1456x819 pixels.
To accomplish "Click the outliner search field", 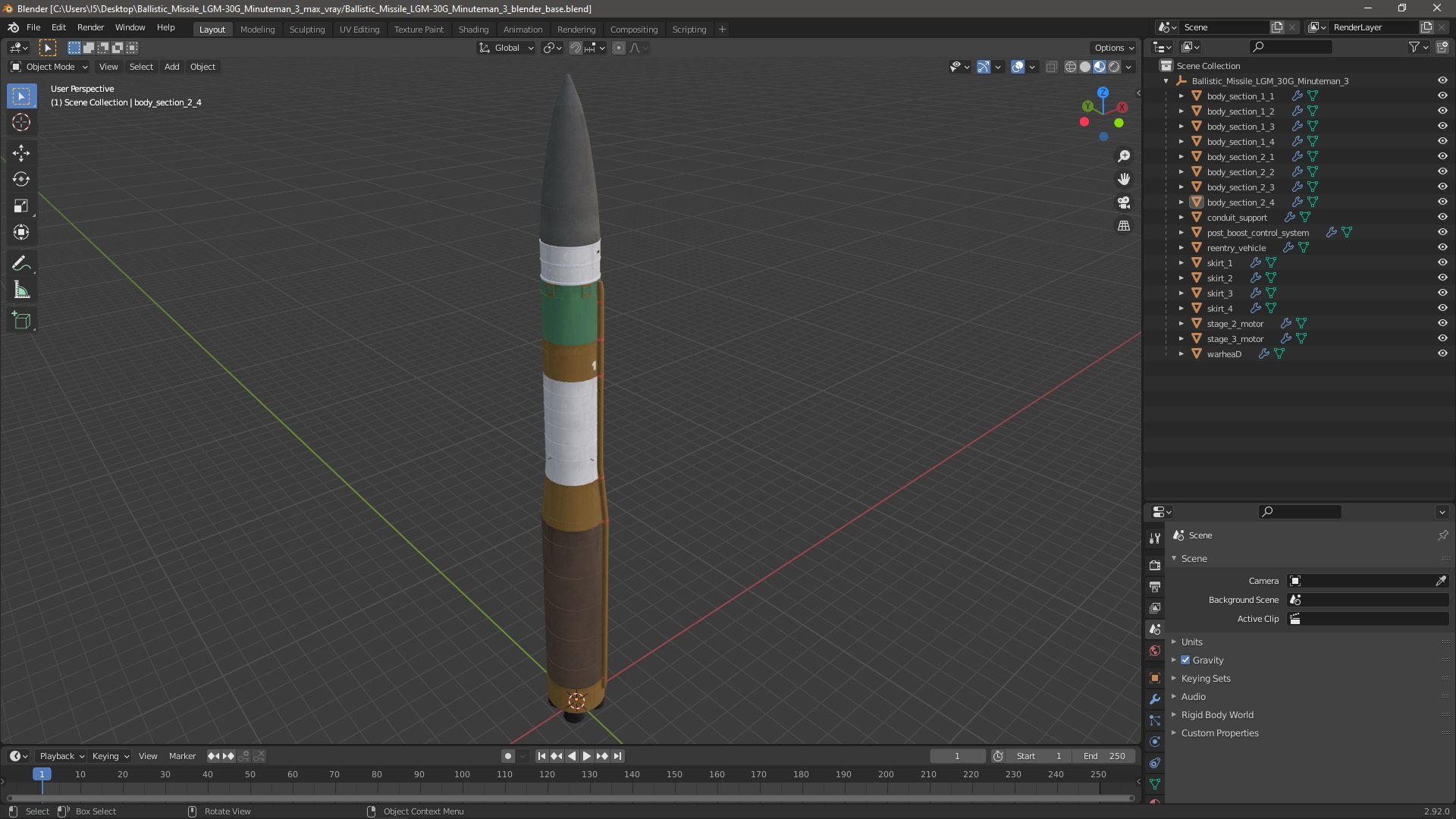I will (x=1291, y=47).
